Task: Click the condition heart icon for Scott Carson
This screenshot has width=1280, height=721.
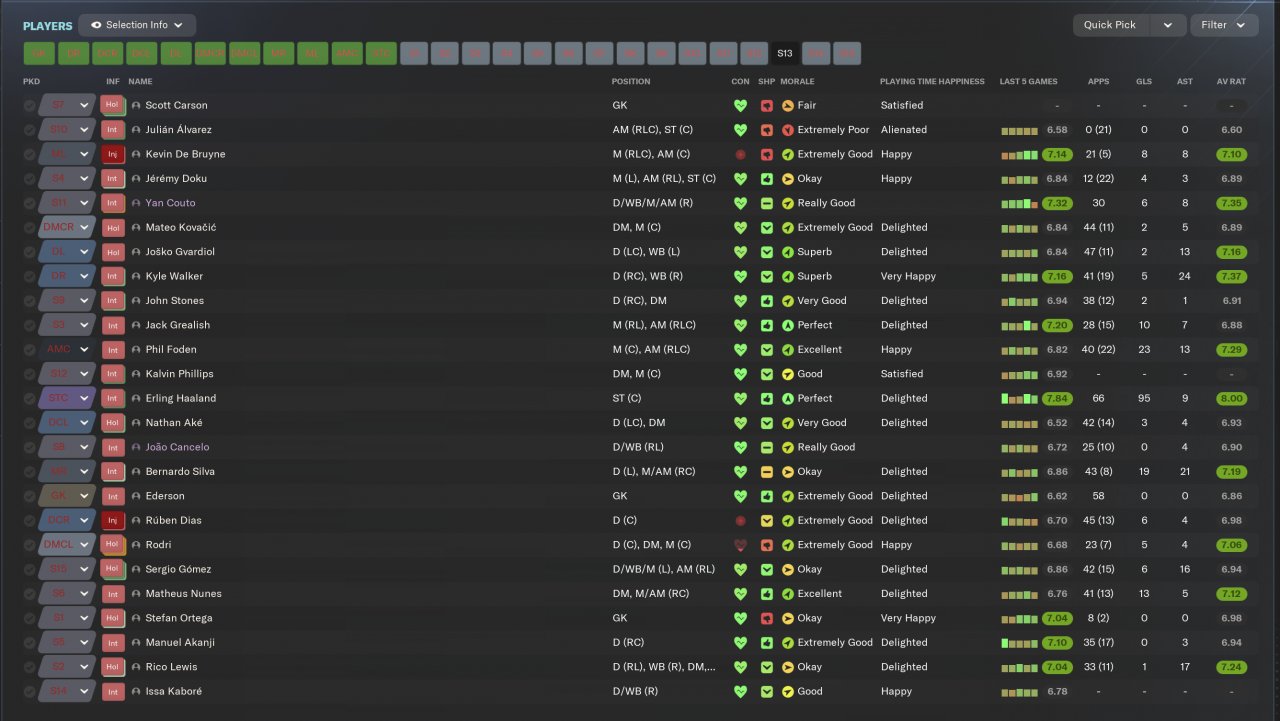Action: pyautogui.click(x=740, y=105)
